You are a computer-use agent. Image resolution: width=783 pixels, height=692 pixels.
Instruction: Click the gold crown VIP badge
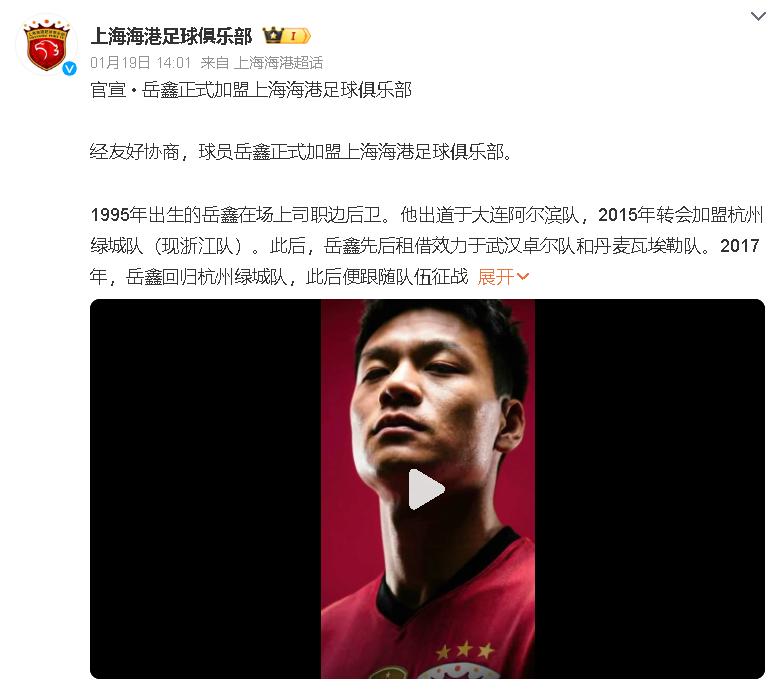tap(274, 36)
